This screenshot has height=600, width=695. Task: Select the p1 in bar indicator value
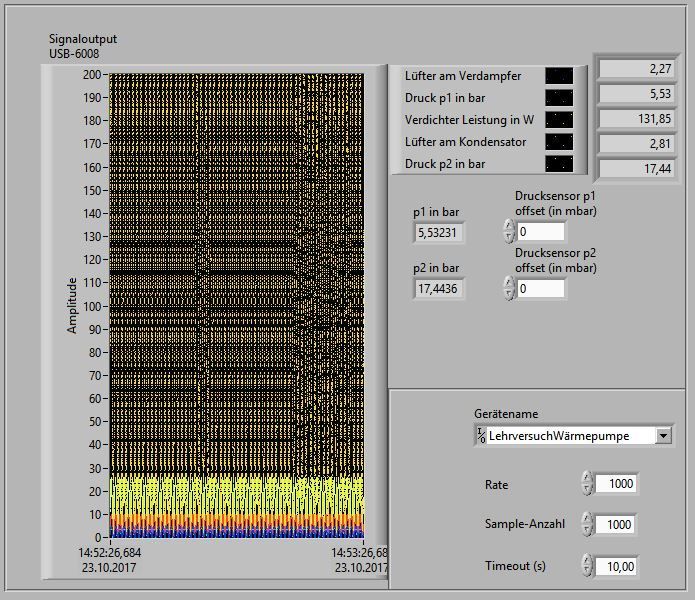click(438, 233)
